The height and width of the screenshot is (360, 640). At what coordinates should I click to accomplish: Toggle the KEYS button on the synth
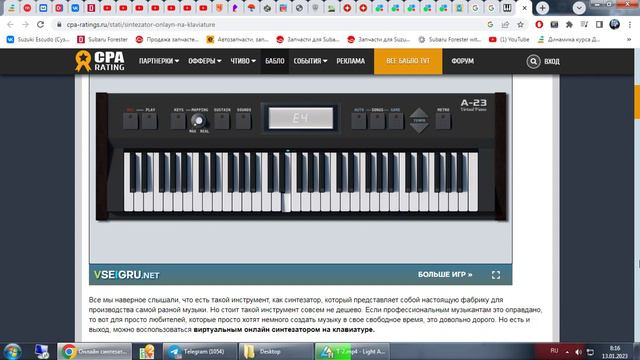click(x=178, y=121)
